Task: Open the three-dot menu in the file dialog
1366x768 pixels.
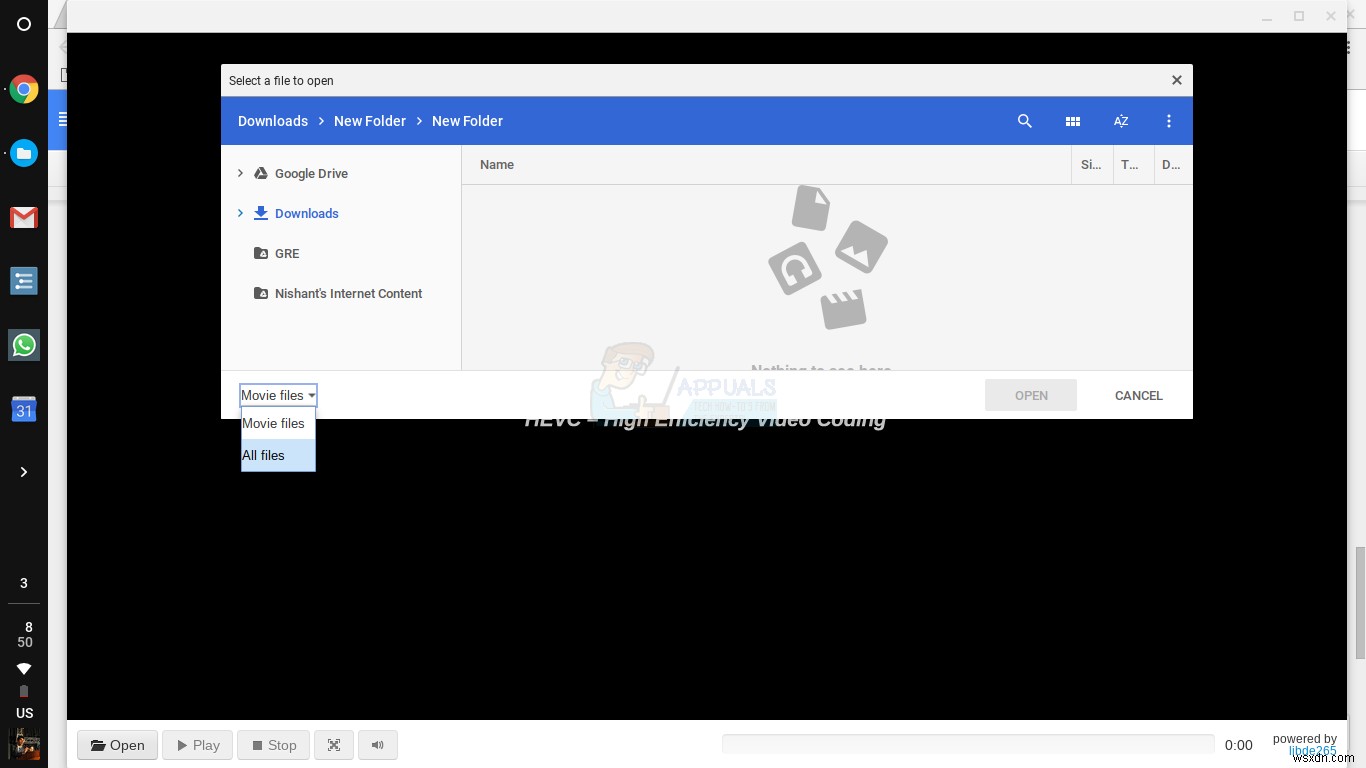Action: [1169, 120]
